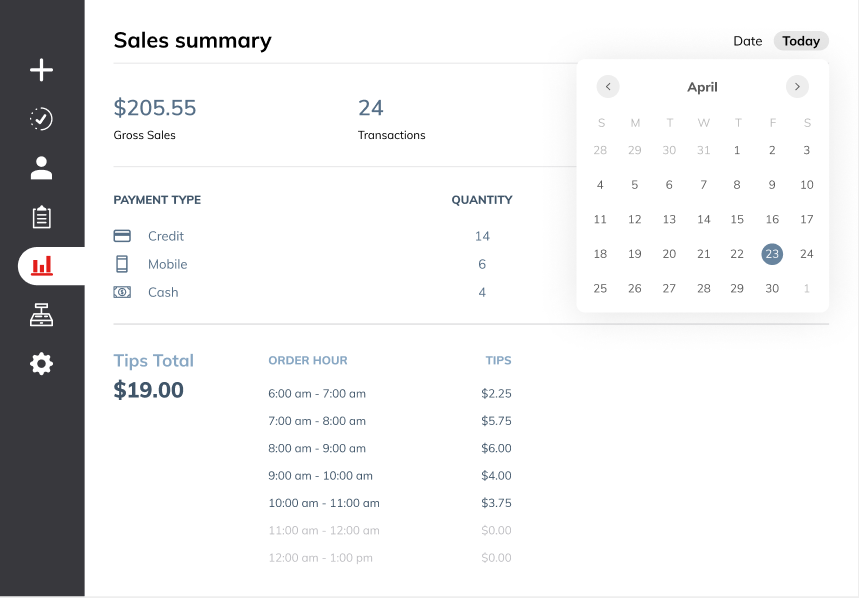Click the Today date button
The image size is (859, 598).
tap(801, 41)
